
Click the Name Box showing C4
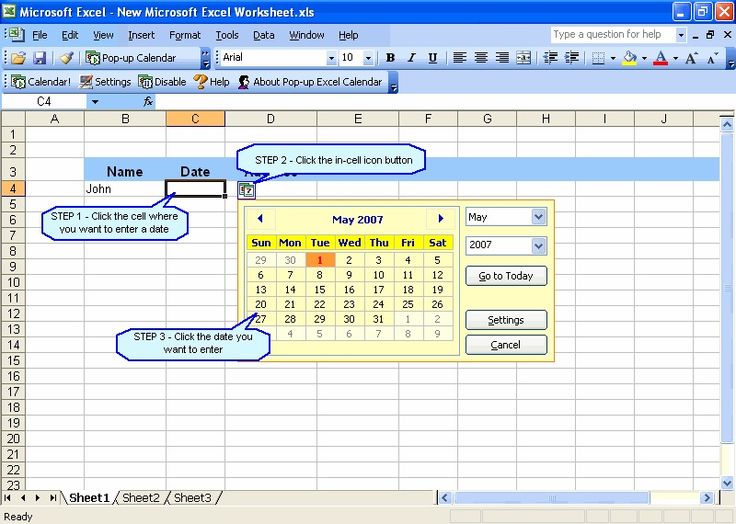[x=44, y=101]
